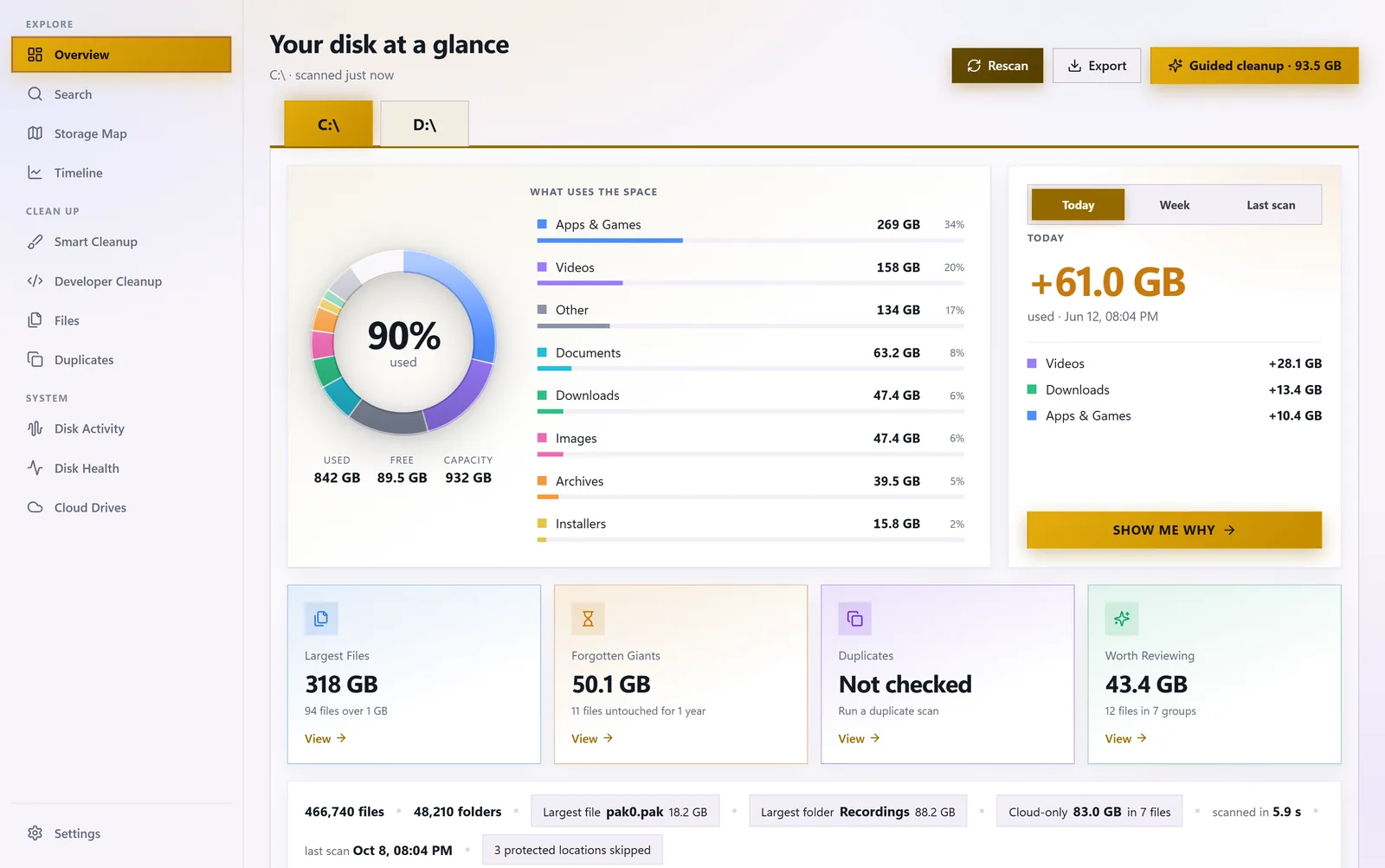
Task: Click the 90% used donut chart
Action: click(403, 342)
